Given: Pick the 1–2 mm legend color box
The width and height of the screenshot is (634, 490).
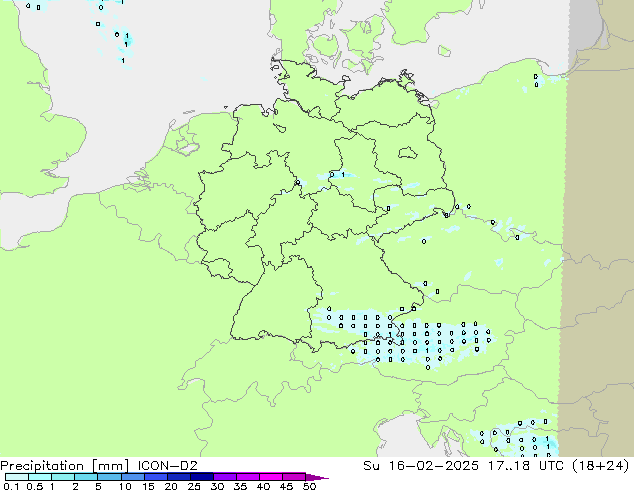Looking at the screenshot, I should click(63, 477).
